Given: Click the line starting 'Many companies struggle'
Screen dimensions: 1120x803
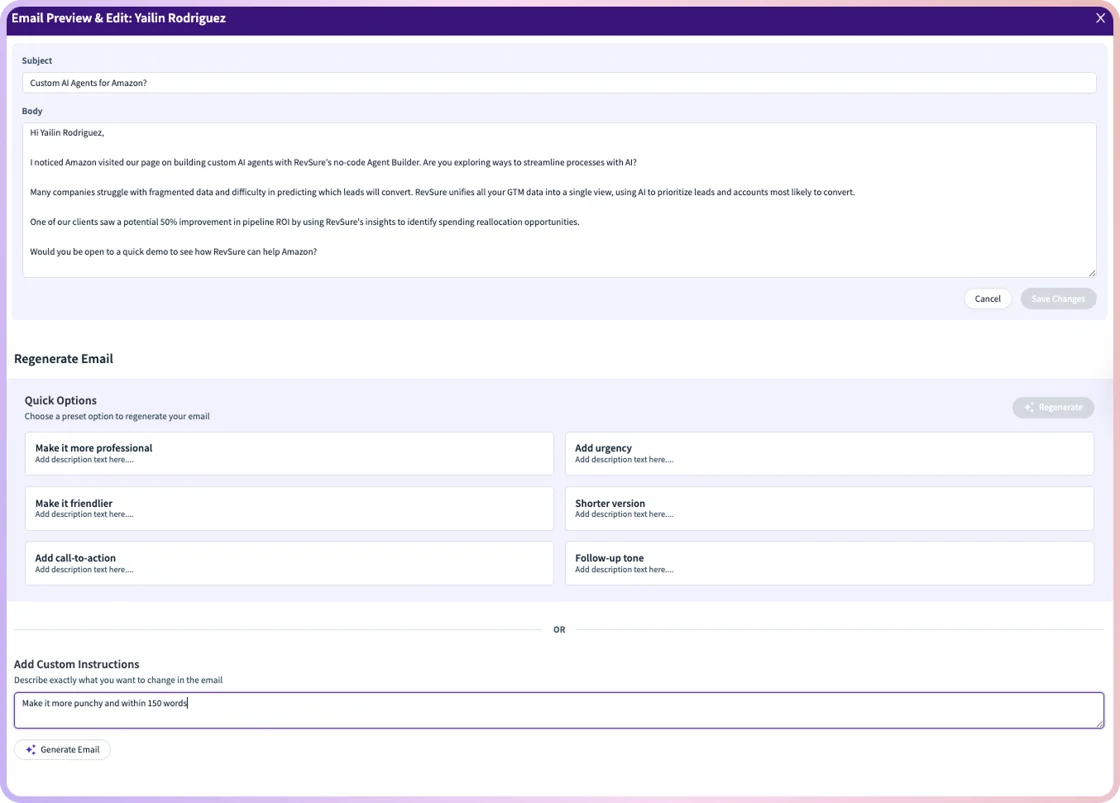Looking at the screenshot, I should 442,192.
